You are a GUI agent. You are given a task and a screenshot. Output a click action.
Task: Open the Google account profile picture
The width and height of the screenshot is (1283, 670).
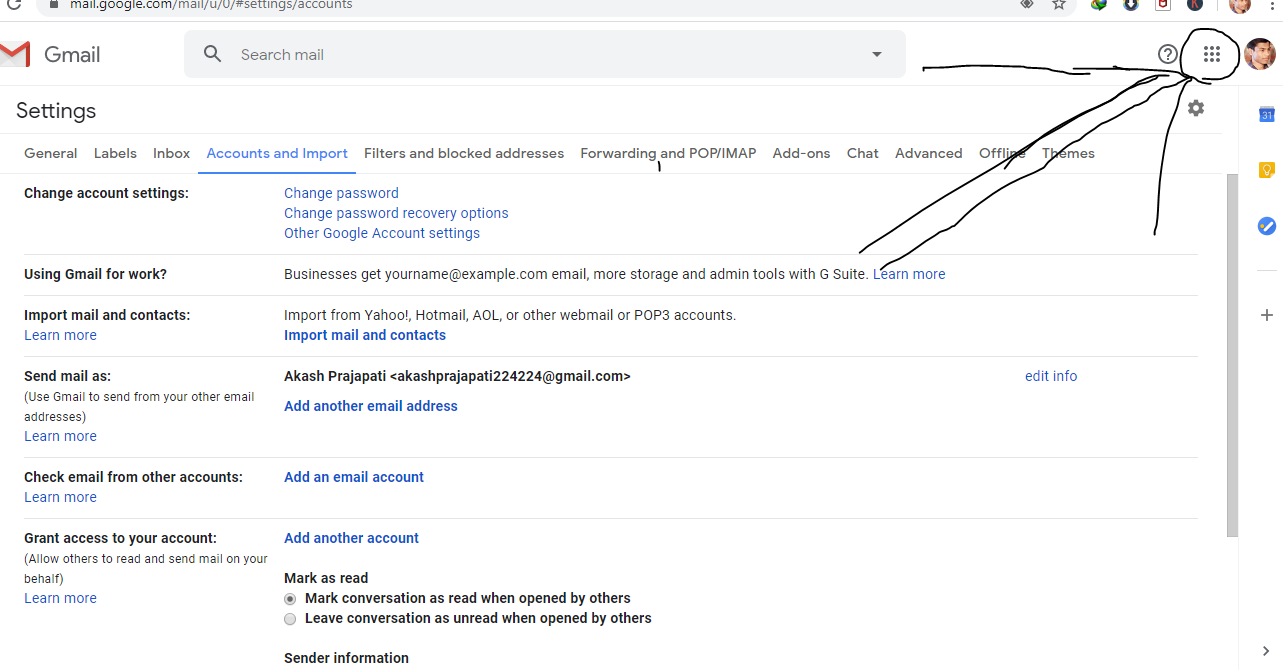click(x=1260, y=55)
